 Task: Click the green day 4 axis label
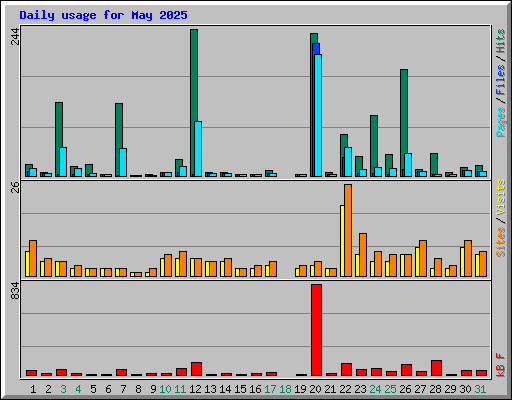[78, 389]
